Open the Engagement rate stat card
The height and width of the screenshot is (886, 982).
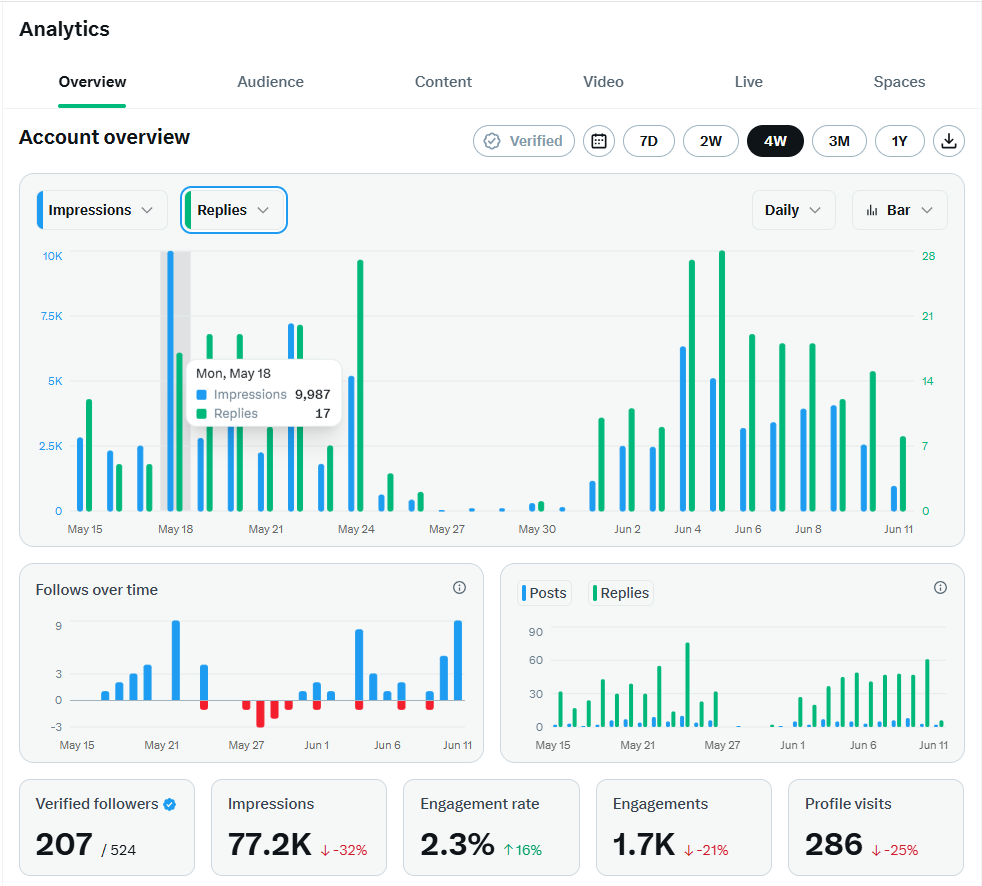click(491, 827)
